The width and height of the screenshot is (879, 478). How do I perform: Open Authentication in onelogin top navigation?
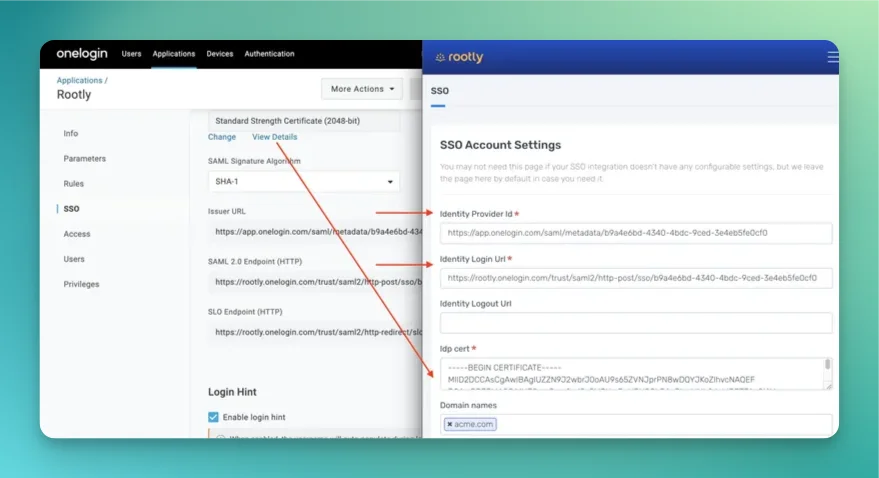coord(269,54)
